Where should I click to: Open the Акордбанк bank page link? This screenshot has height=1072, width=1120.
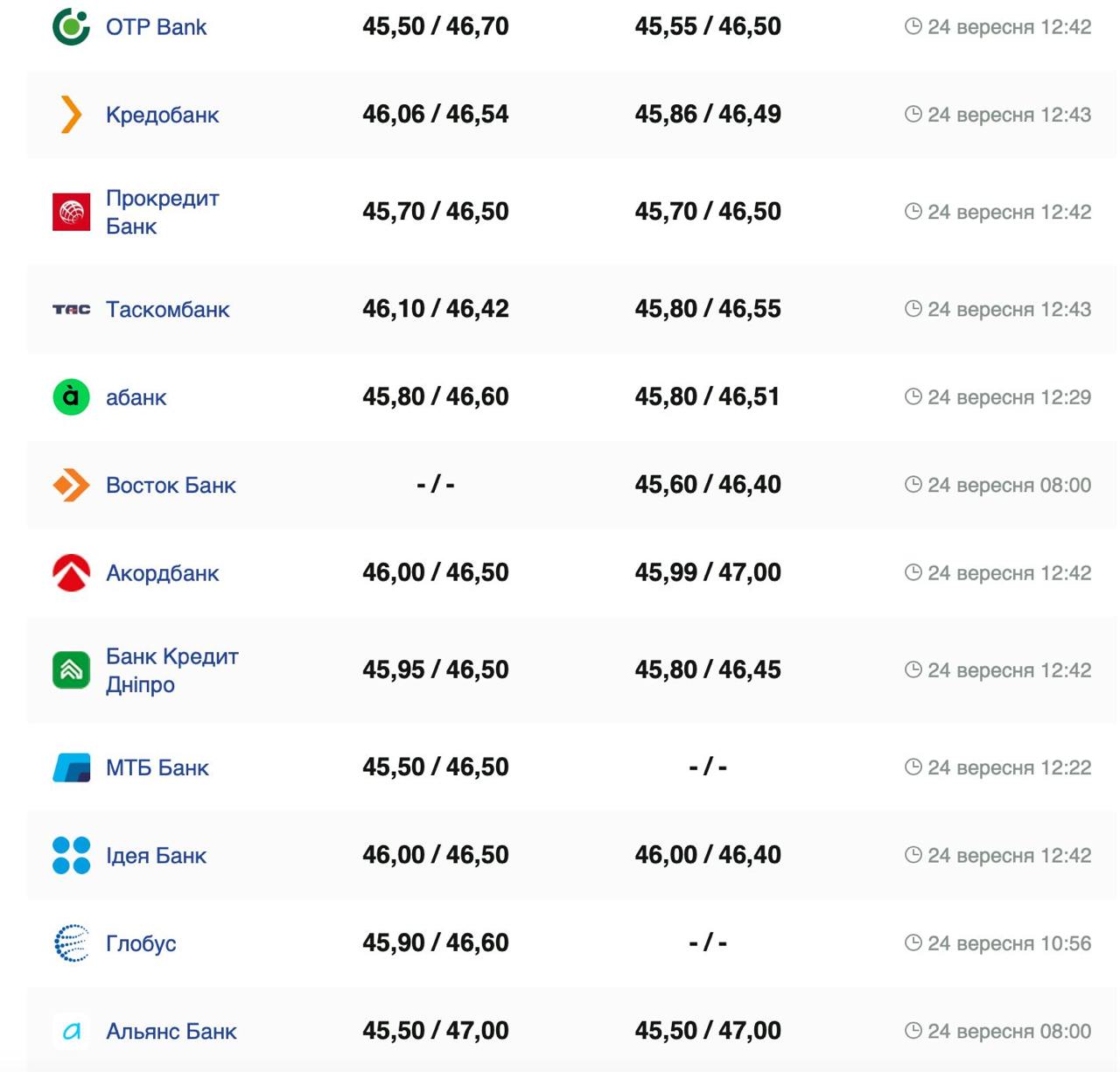pyautogui.click(x=162, y=573)
